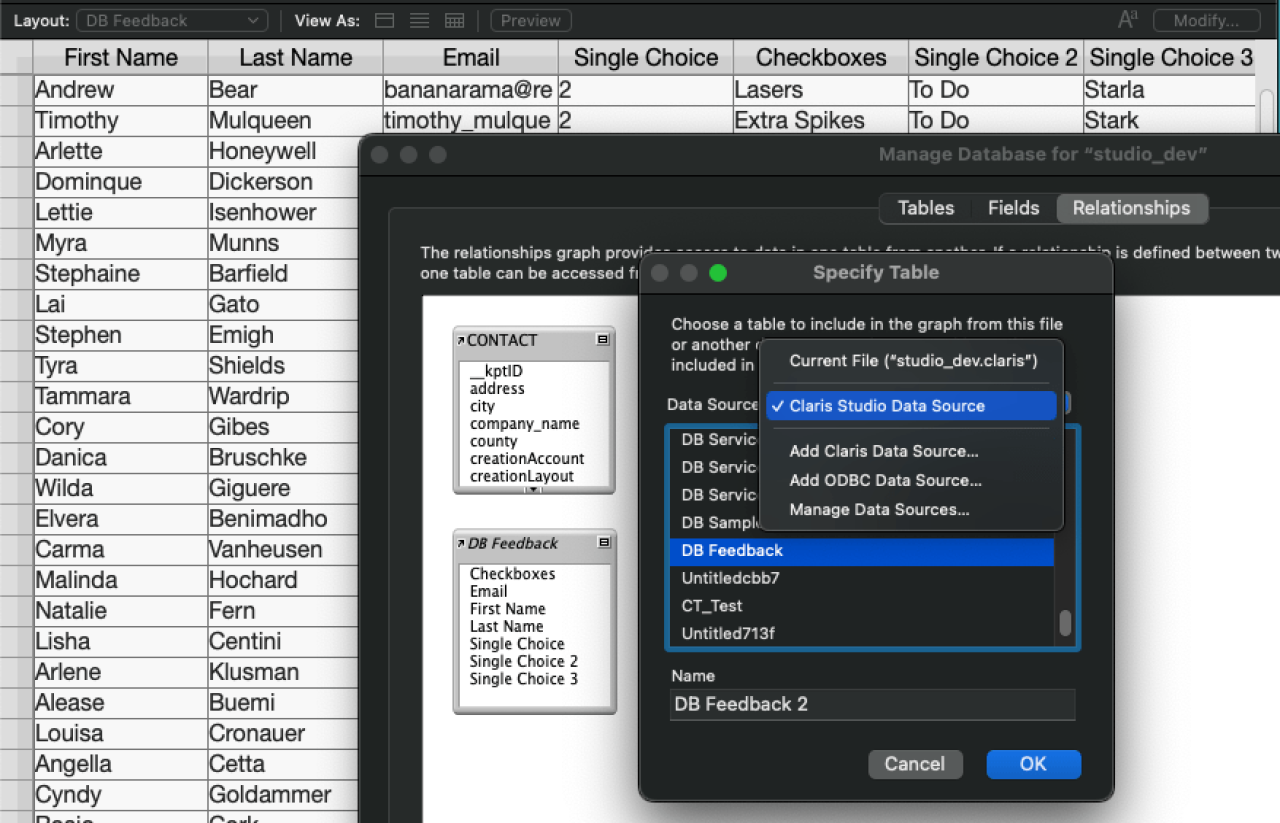Click the Starla cell
Viewport: 1280px width, 823px height.
click(1170, 90)
